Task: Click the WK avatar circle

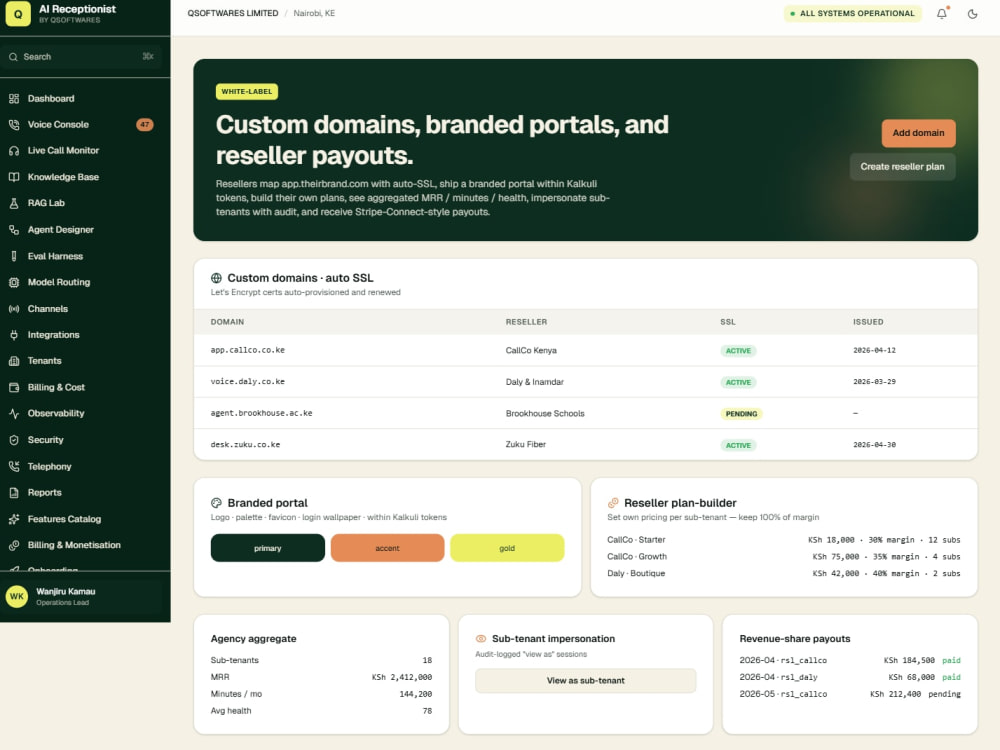Action: pos(17,597)
